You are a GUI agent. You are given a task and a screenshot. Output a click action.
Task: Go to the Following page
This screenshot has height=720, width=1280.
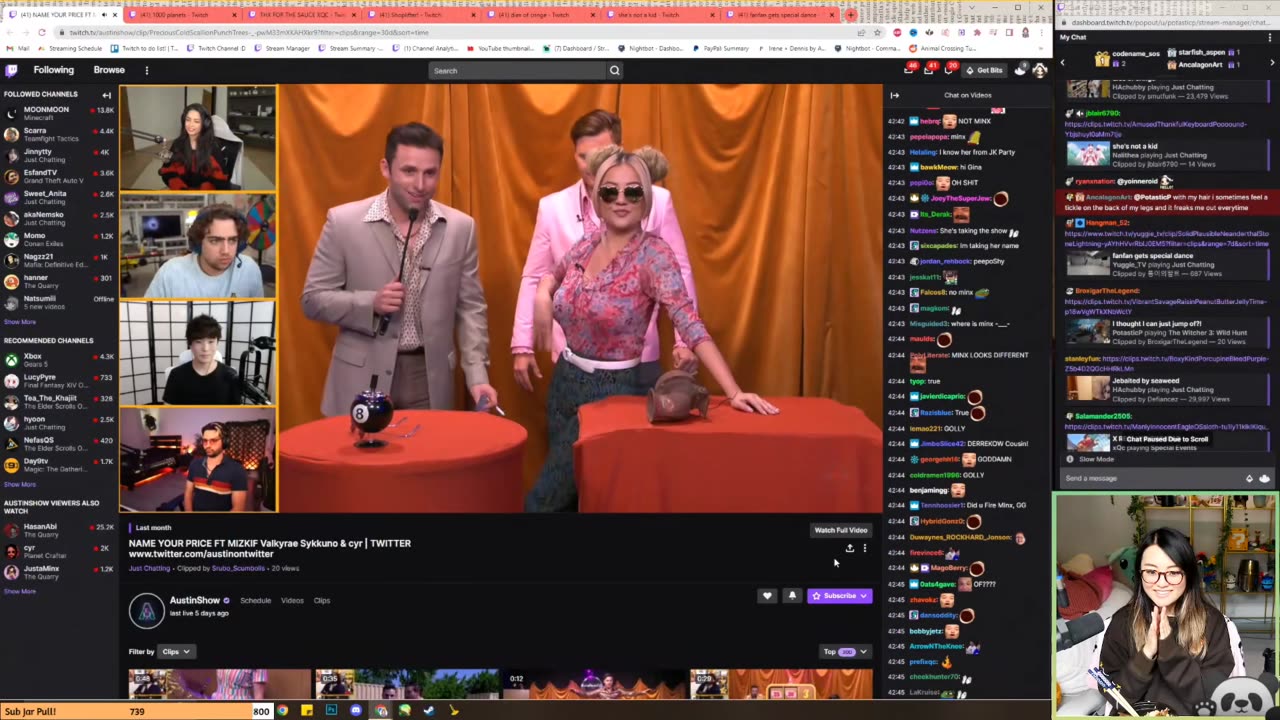53,70
